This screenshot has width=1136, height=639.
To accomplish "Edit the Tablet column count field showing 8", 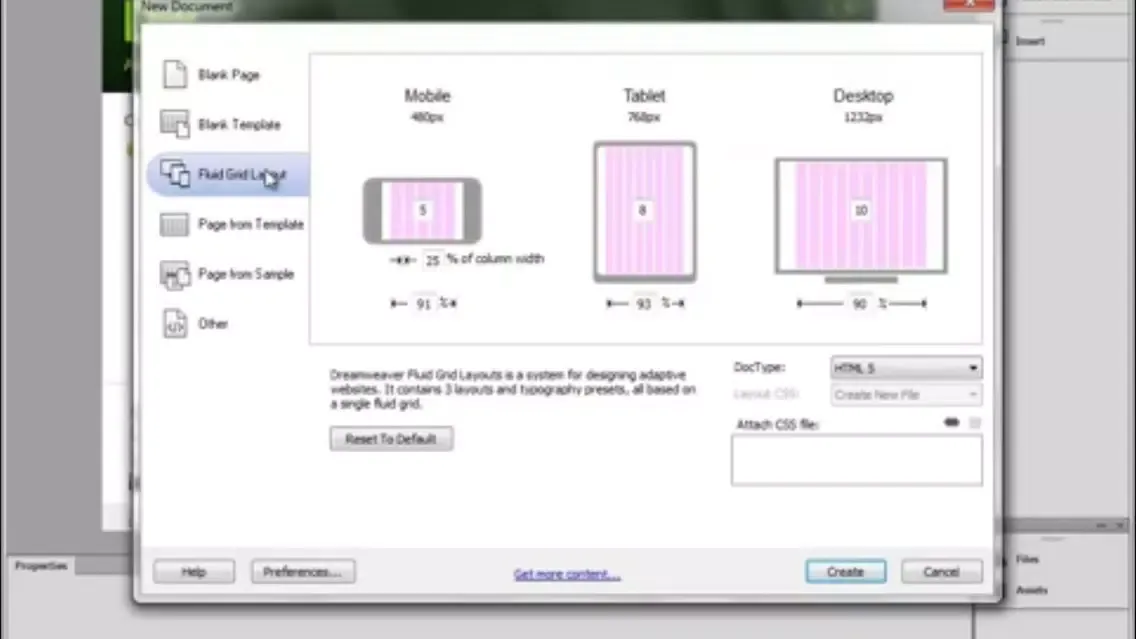I will tap(642, 210).
